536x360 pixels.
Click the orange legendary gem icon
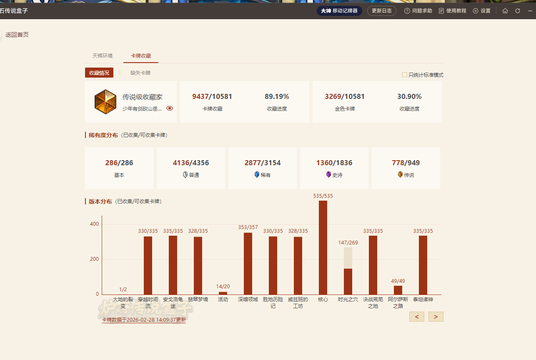click(x=400, y=174)
